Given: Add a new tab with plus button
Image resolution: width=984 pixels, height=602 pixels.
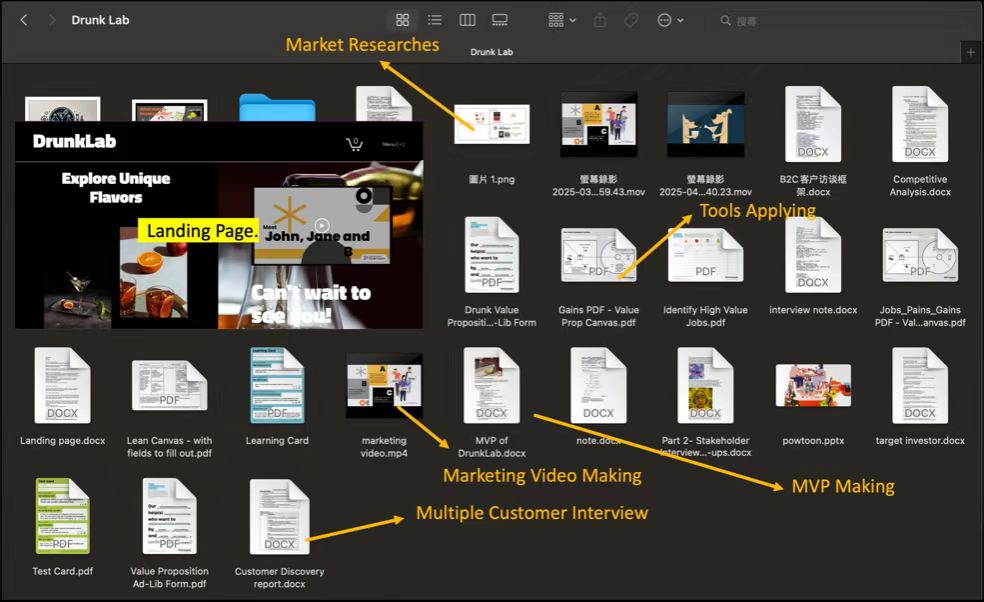Looking at the screenshot, I should click(x=970, y=52).
